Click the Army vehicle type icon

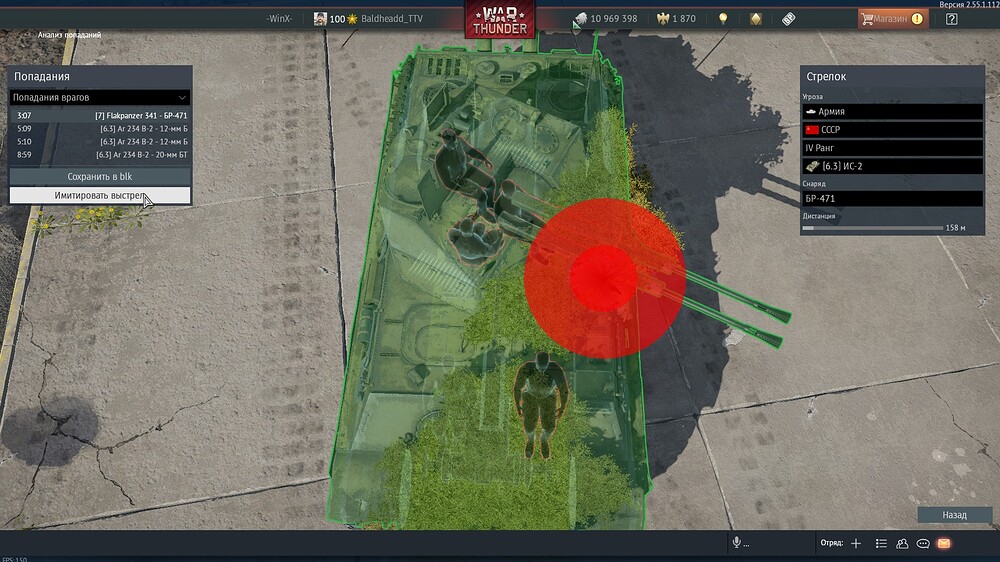(x=811, y=112)
